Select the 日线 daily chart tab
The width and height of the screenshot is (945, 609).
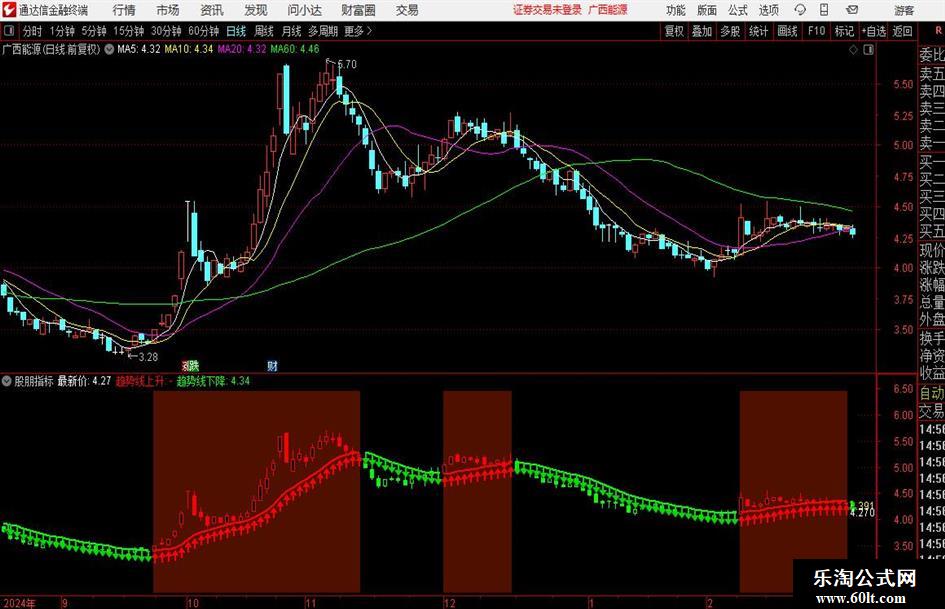click(236, 31)
